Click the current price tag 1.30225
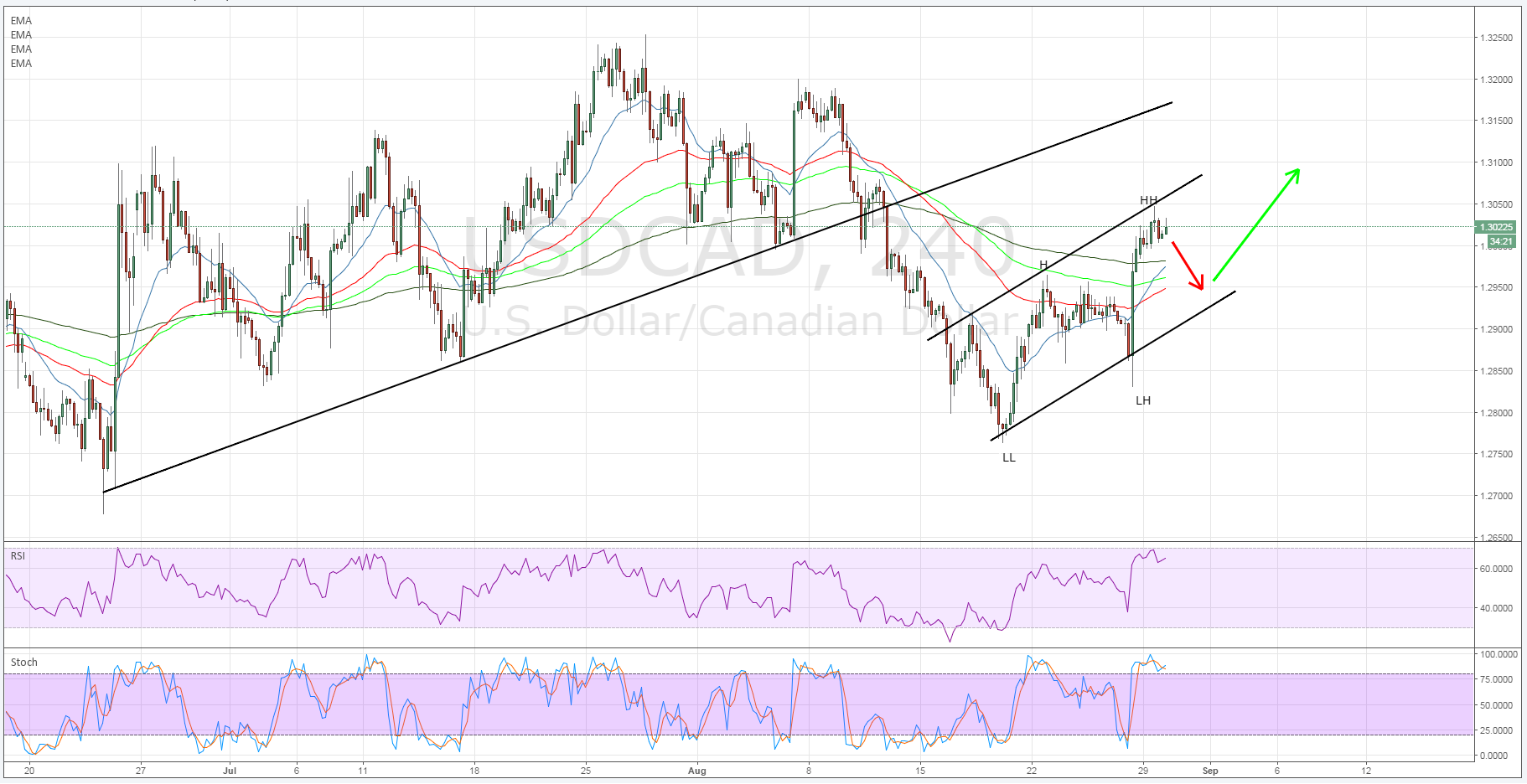Image resolution: width=1527 pixels, height=784 pixels. (x=1496, y=227)
